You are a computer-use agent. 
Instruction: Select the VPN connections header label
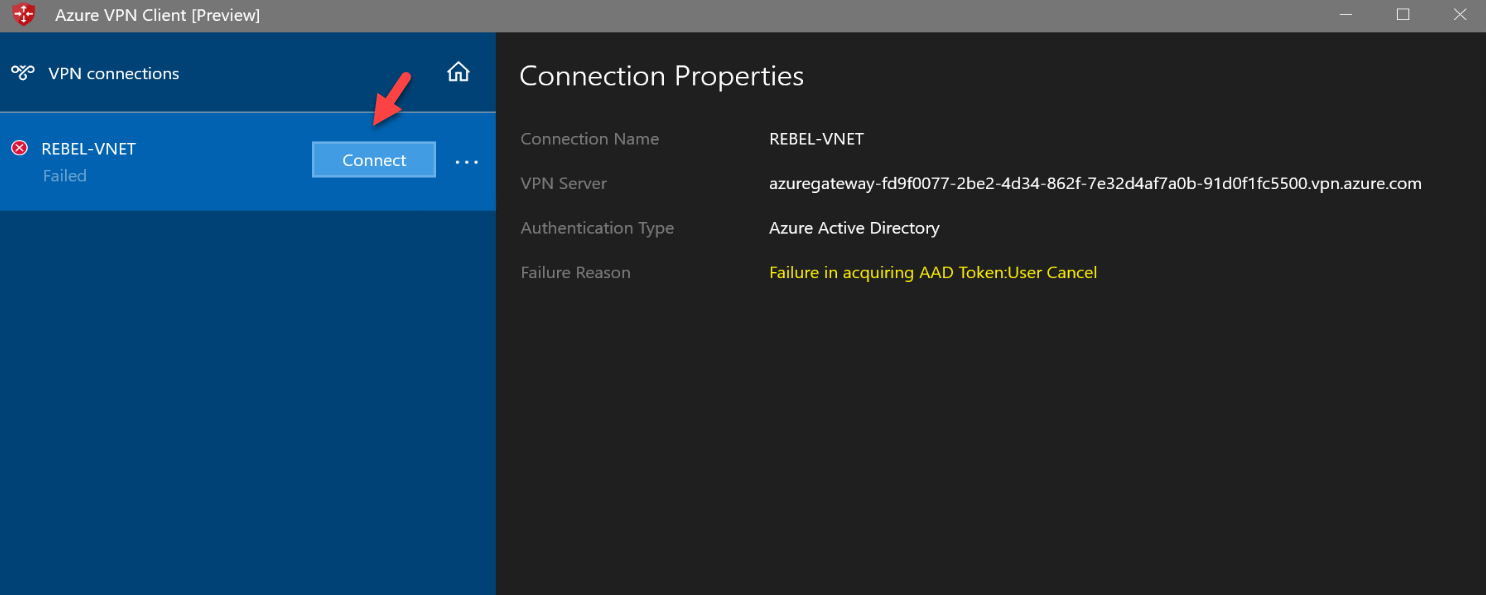pyautogui.click(x=113, y=72)
